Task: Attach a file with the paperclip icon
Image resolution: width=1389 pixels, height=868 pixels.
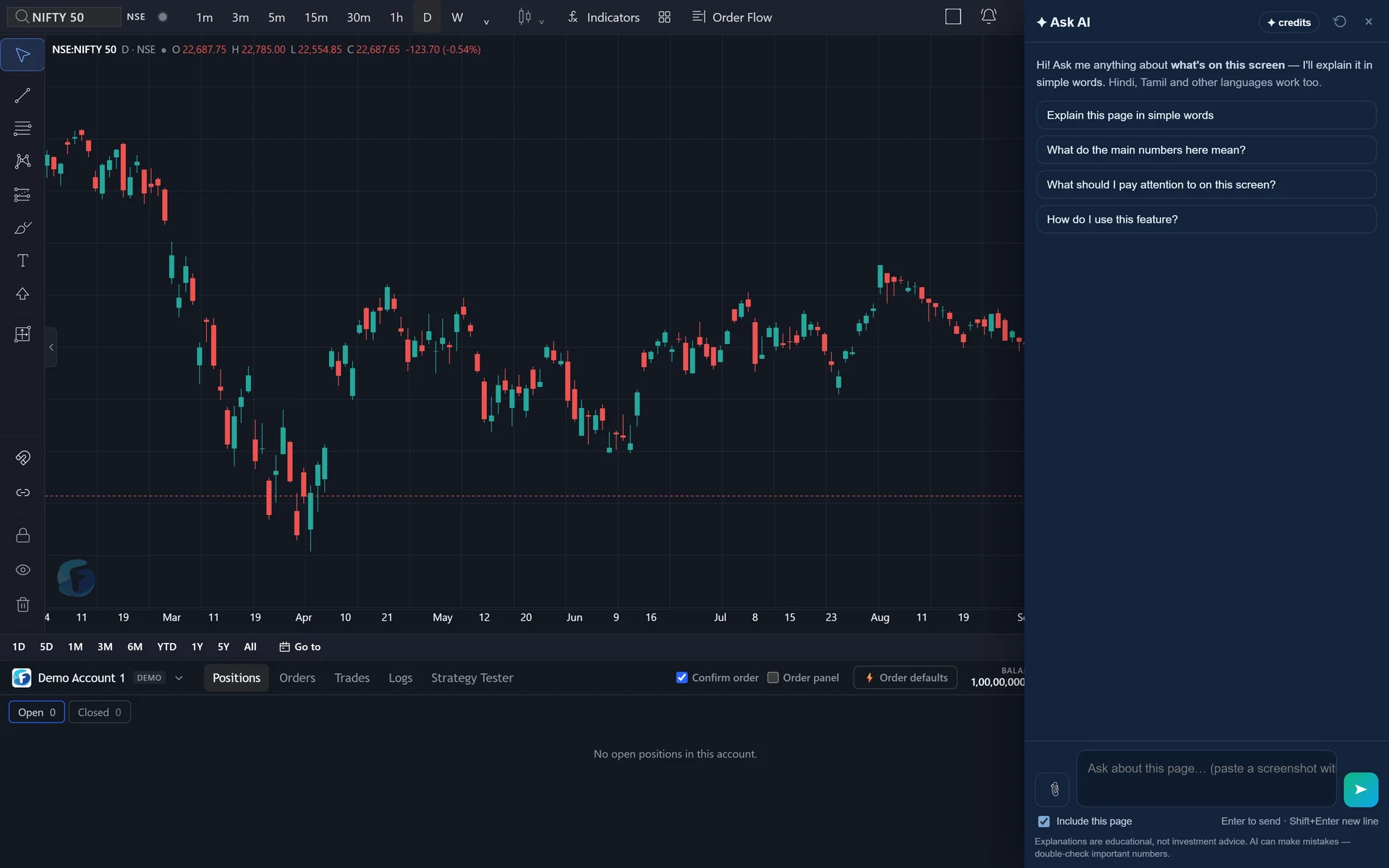Action: [1052, 789]
